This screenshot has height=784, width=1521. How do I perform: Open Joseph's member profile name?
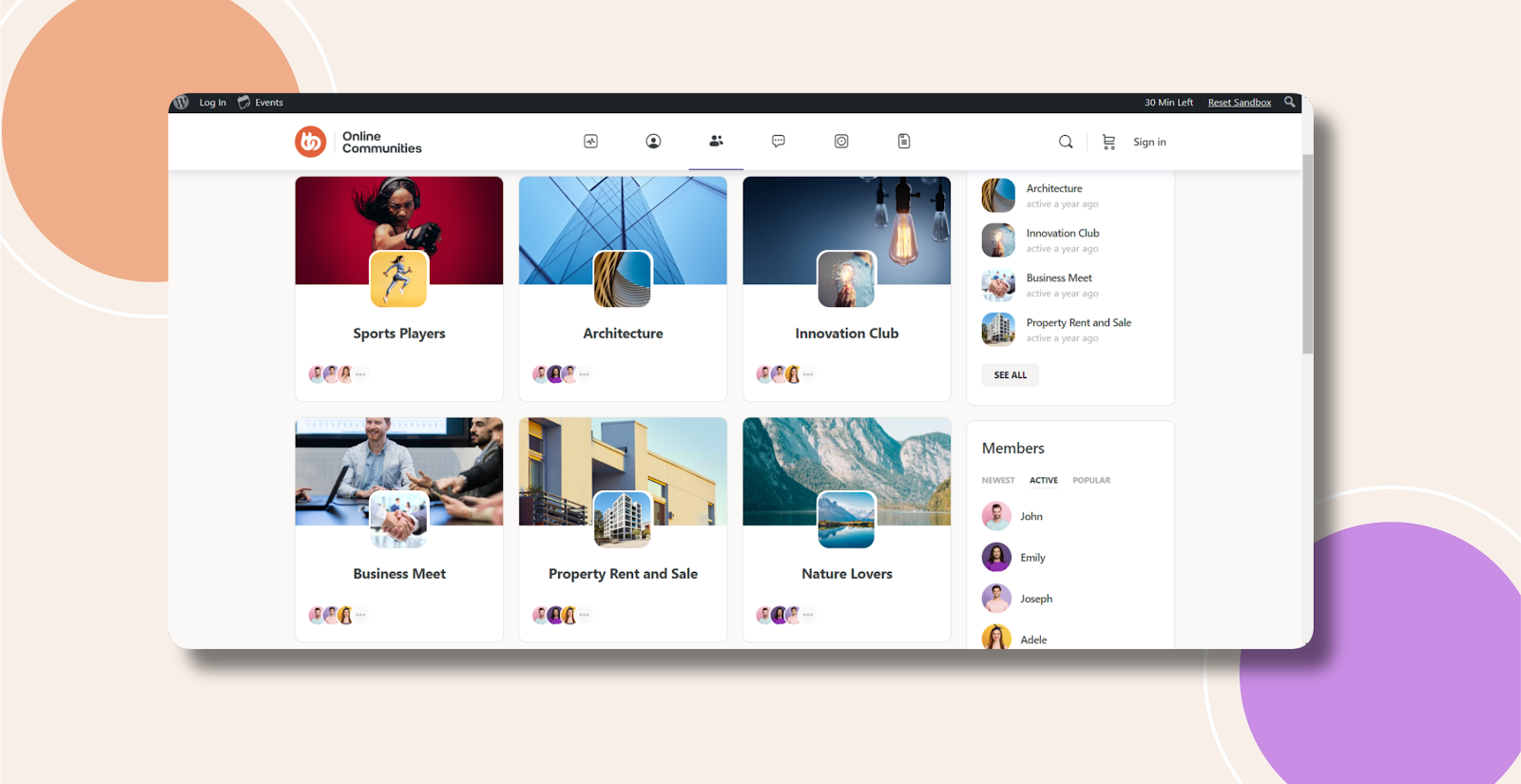click(x=1036, y=599)
